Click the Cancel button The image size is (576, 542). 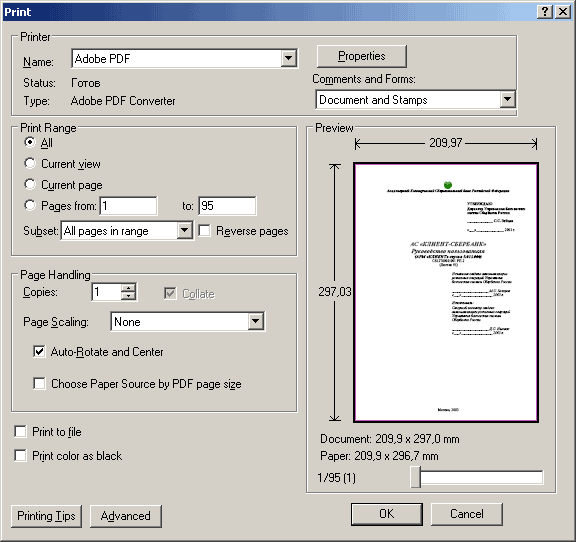tap(467, 514)
